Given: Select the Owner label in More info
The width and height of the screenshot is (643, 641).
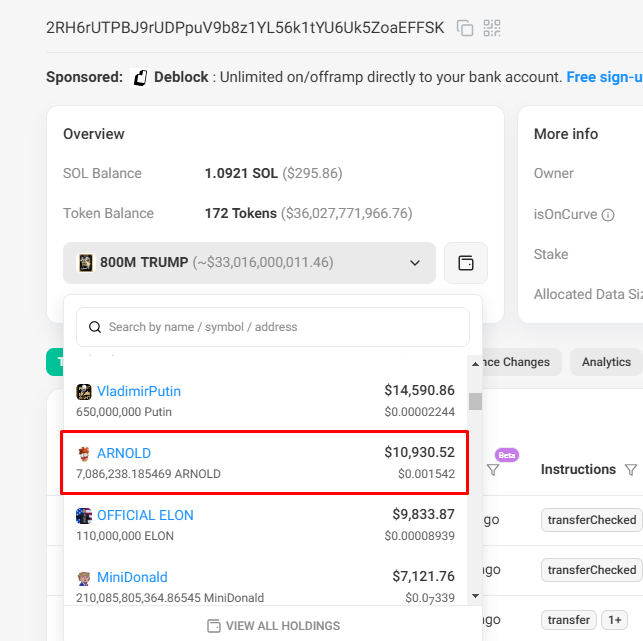Looking at the screenshot, I should pyautogui.click(x=554, y=173).
